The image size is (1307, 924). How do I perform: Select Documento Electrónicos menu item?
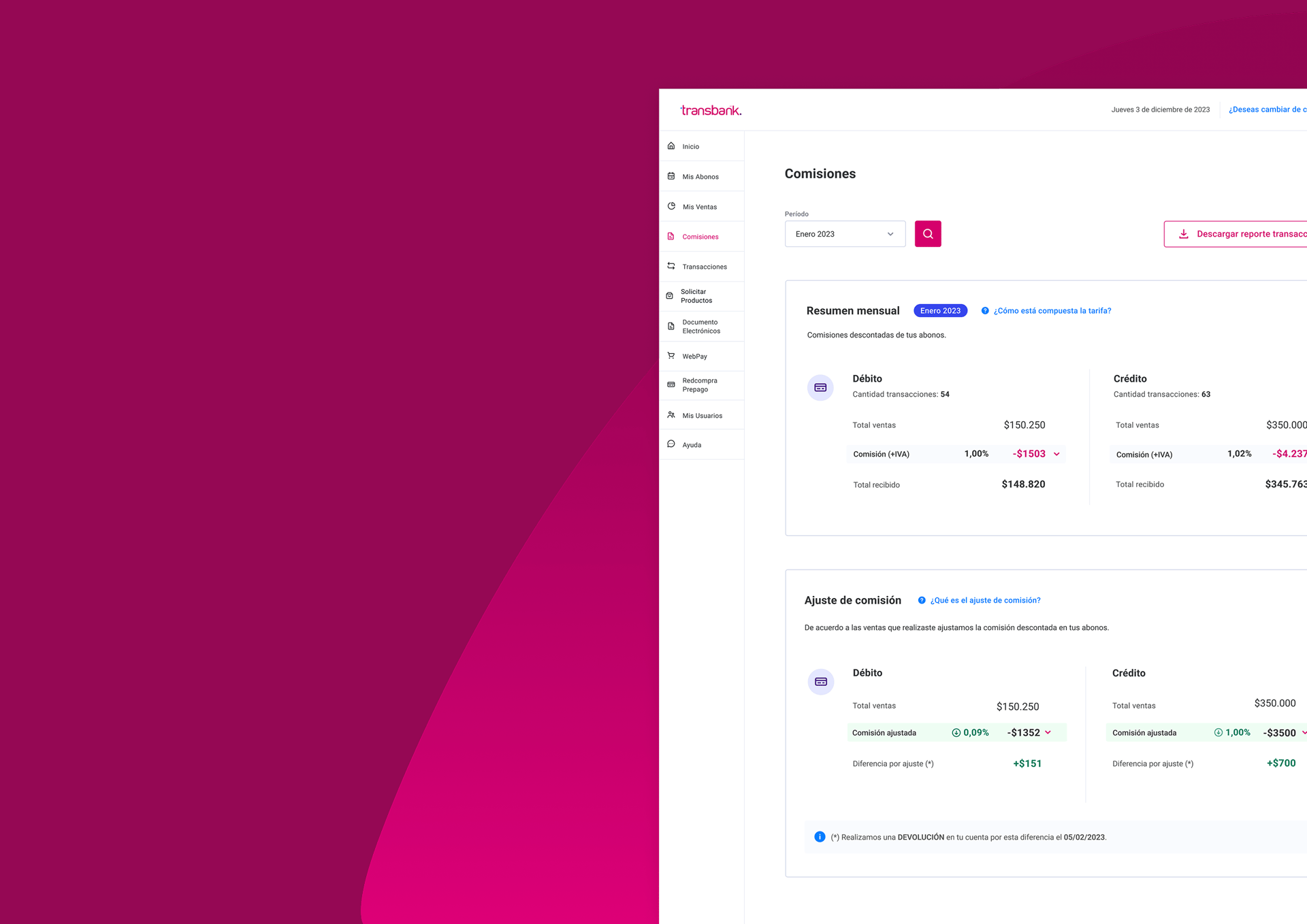pos(701,327)
